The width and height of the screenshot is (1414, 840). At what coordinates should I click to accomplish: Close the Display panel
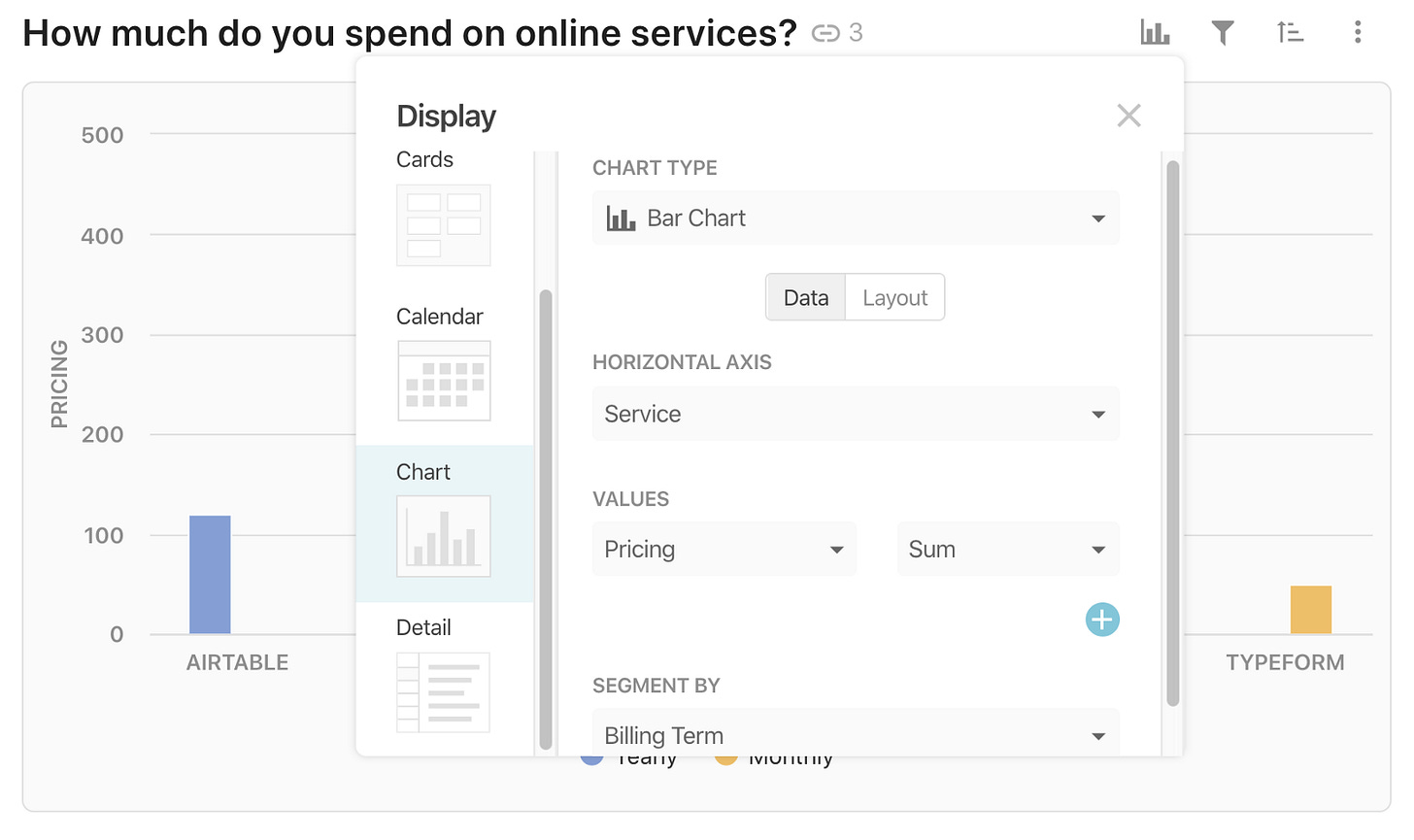point(1128,116)
